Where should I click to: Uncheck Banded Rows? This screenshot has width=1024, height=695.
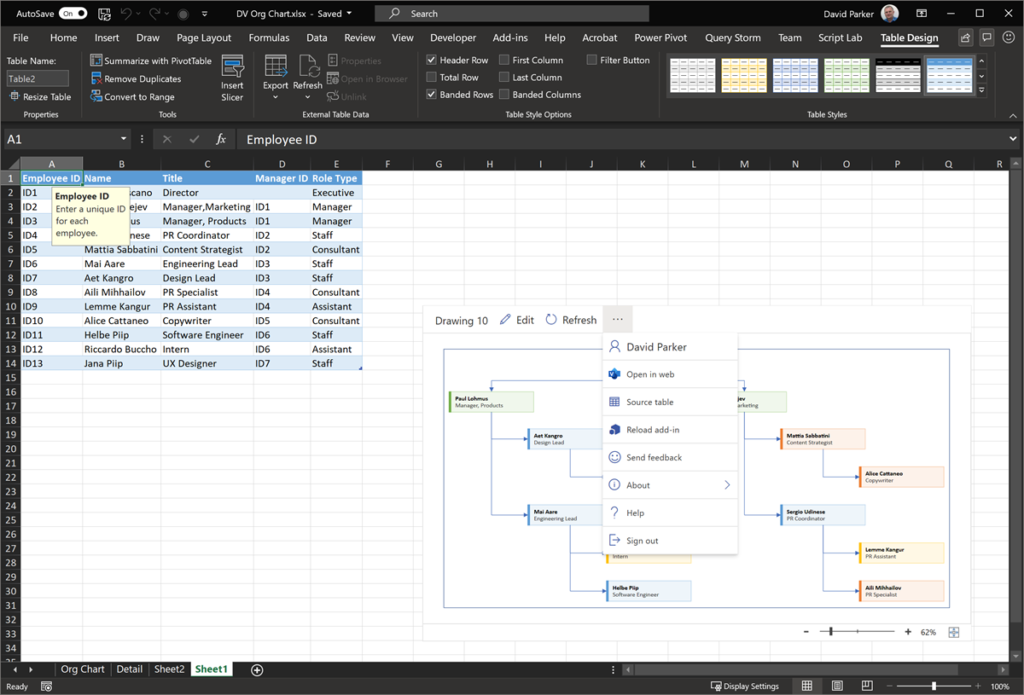pos(431,93)
